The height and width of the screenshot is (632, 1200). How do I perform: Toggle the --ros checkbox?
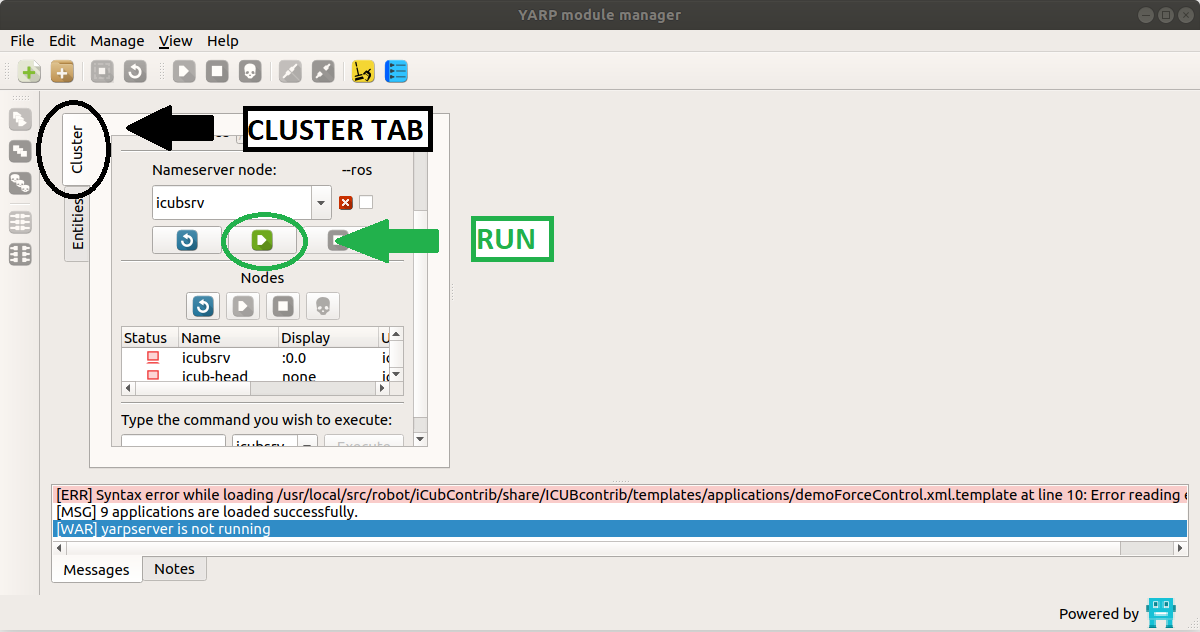(366, 202)
